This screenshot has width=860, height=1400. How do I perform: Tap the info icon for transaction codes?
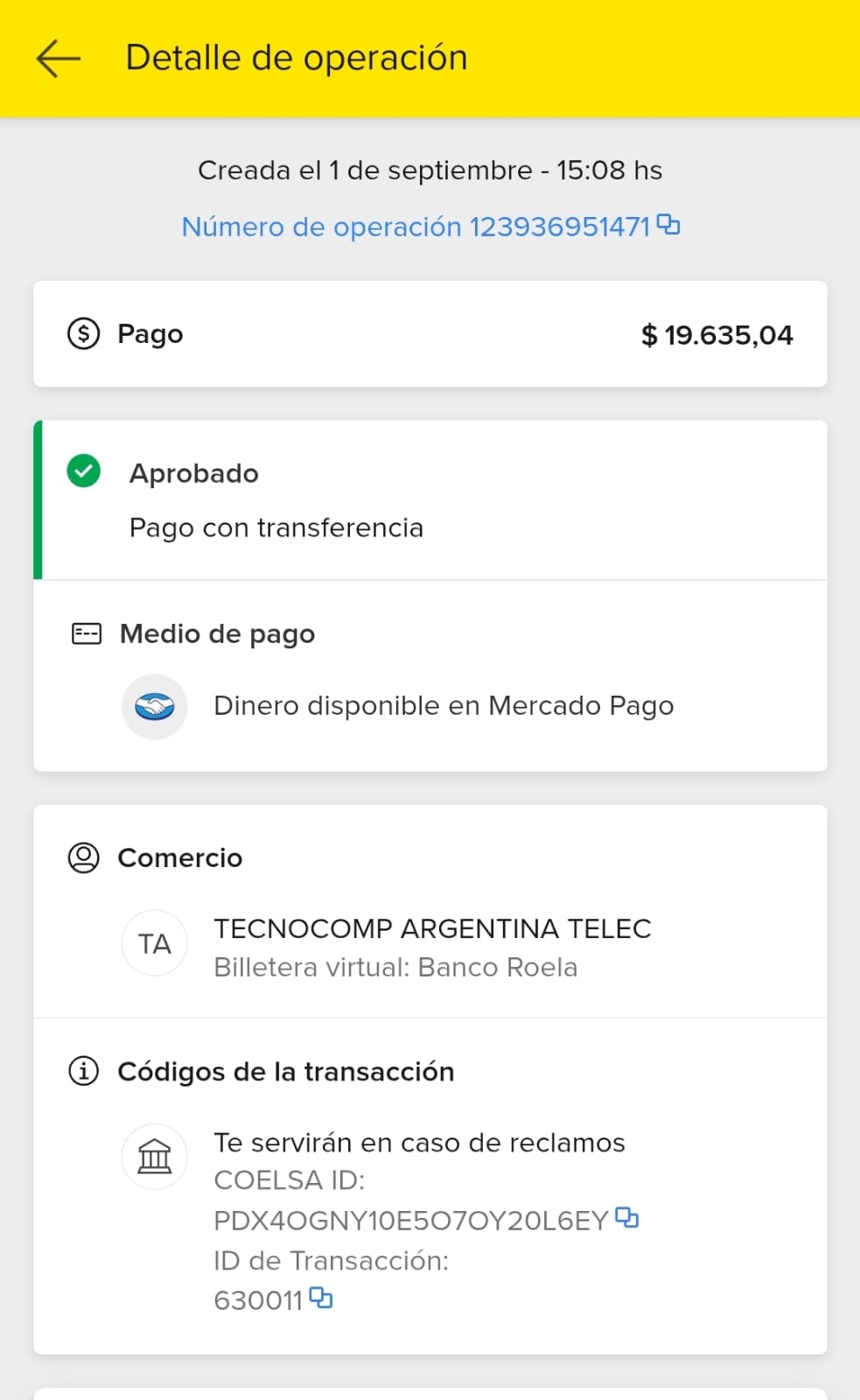pyautogui.click(x=84, y=1070)
